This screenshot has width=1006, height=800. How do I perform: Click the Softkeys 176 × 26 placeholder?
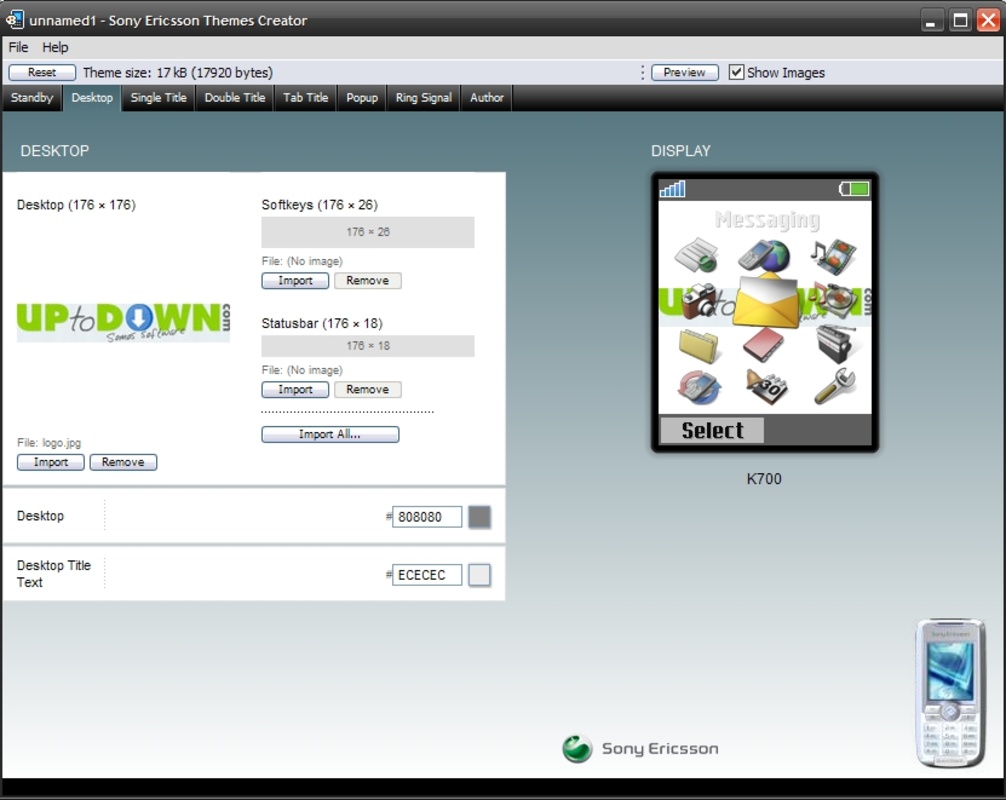pos(368,232)
